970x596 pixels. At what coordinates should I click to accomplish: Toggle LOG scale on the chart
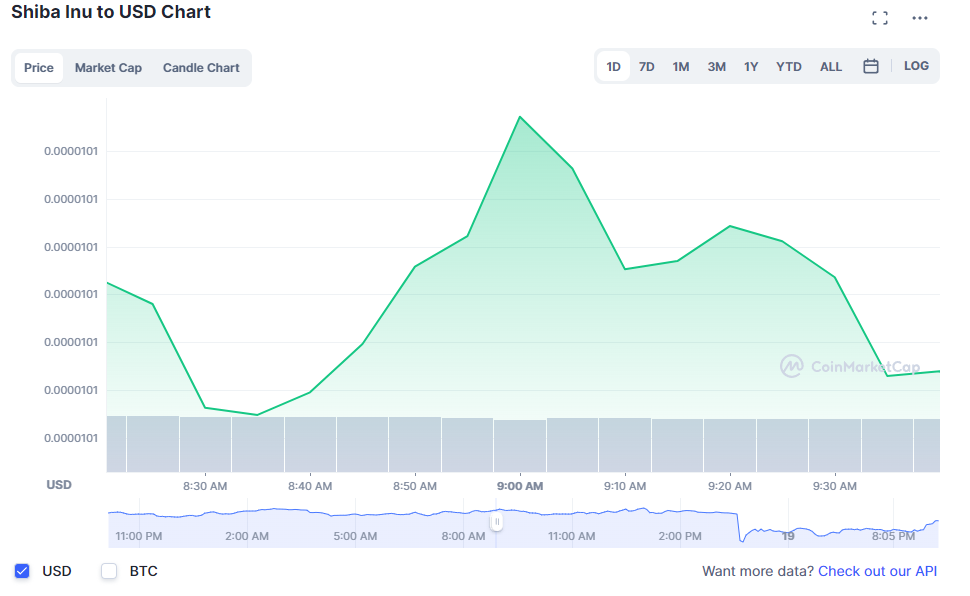tap(916, 66)
